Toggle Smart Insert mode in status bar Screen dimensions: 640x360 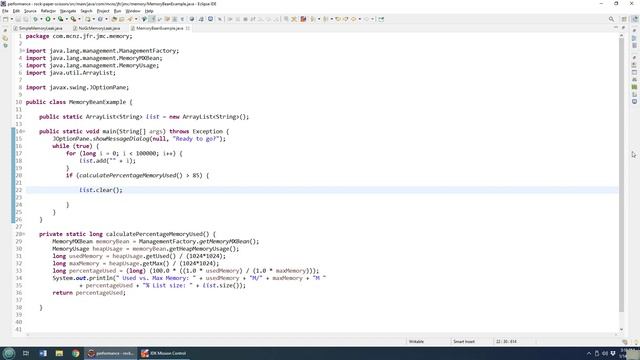point(464,342)
